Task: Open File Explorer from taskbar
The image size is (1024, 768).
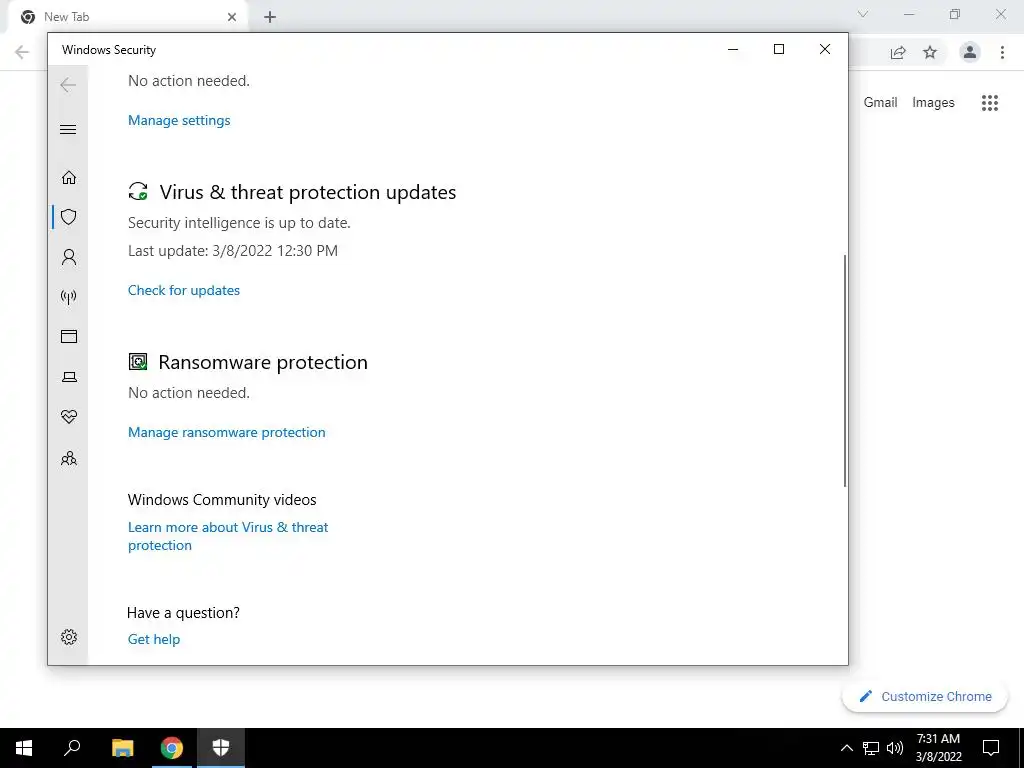Action: 122,748
